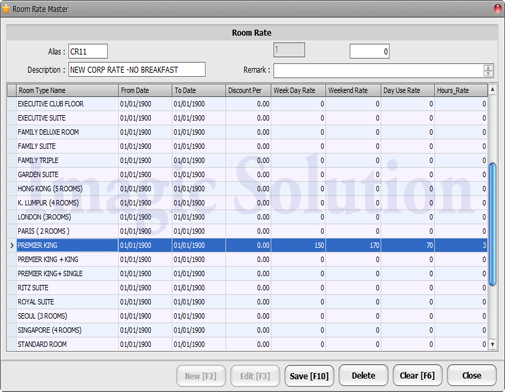Image resolution: width=505 pixels, height=392 pixels.
Task: Click the New [F2] button
Action: [x=201, y=376]
